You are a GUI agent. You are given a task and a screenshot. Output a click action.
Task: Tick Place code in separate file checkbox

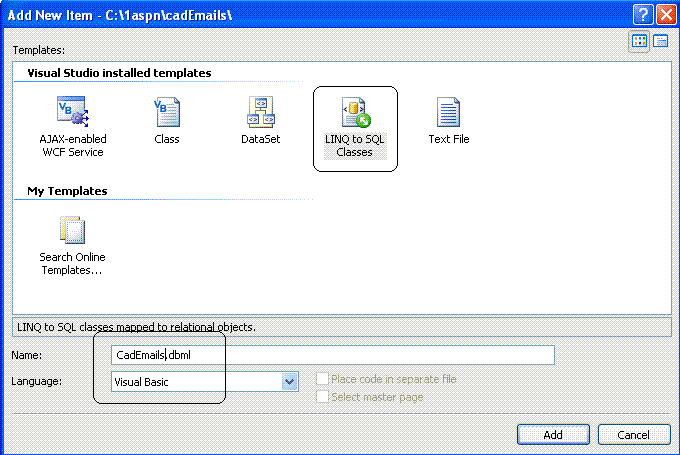(322, 379)
